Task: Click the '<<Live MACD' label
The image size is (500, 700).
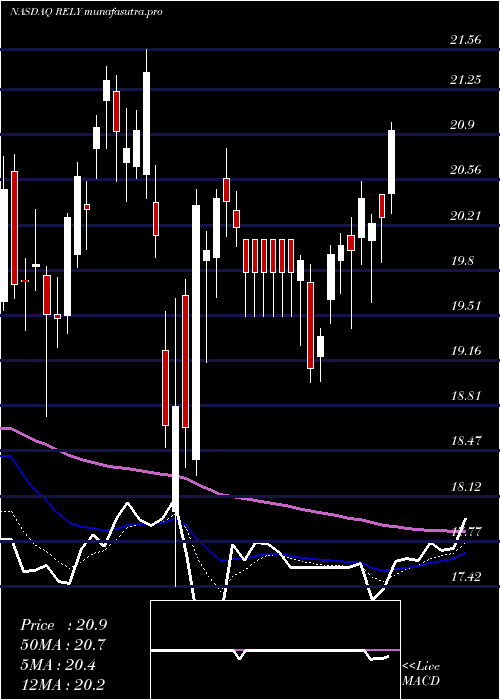Action: click(x=421, y=674)
